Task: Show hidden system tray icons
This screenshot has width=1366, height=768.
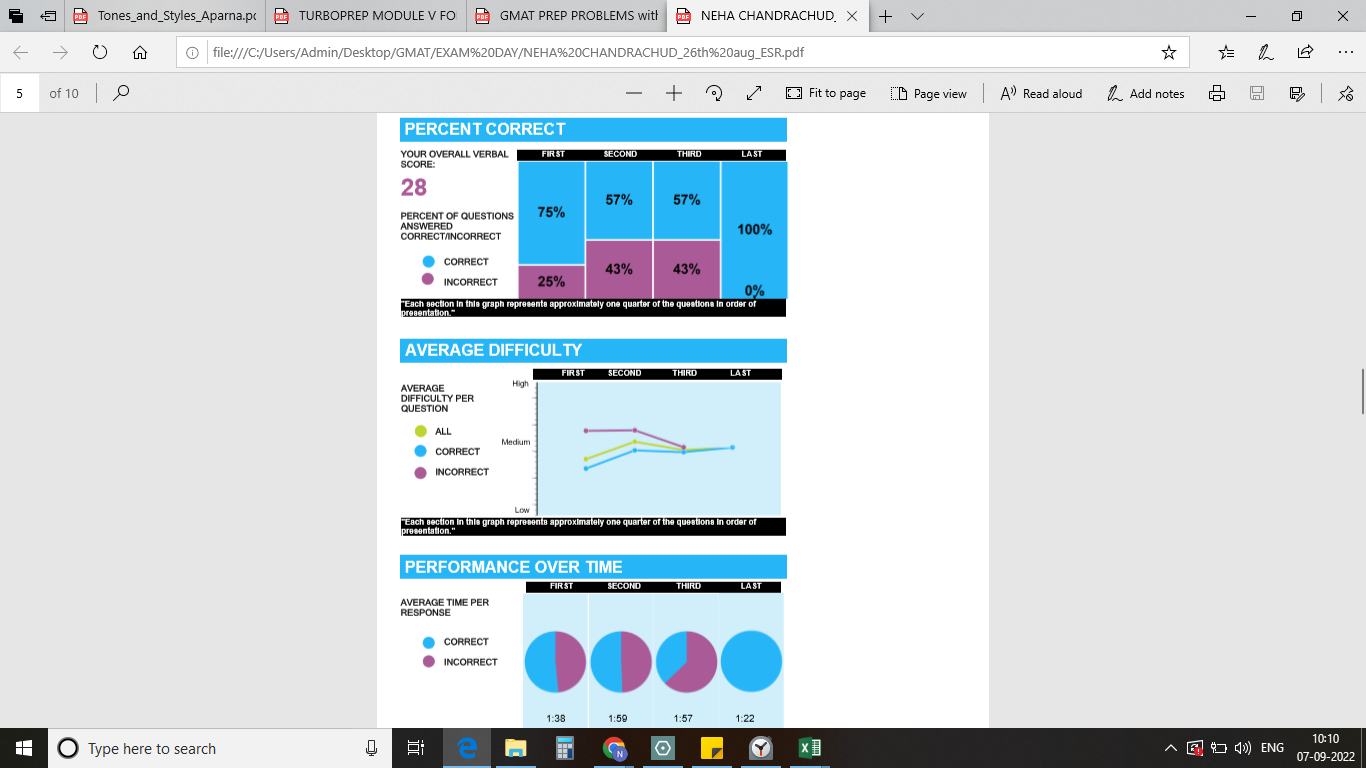Action: click(1170, 748)
